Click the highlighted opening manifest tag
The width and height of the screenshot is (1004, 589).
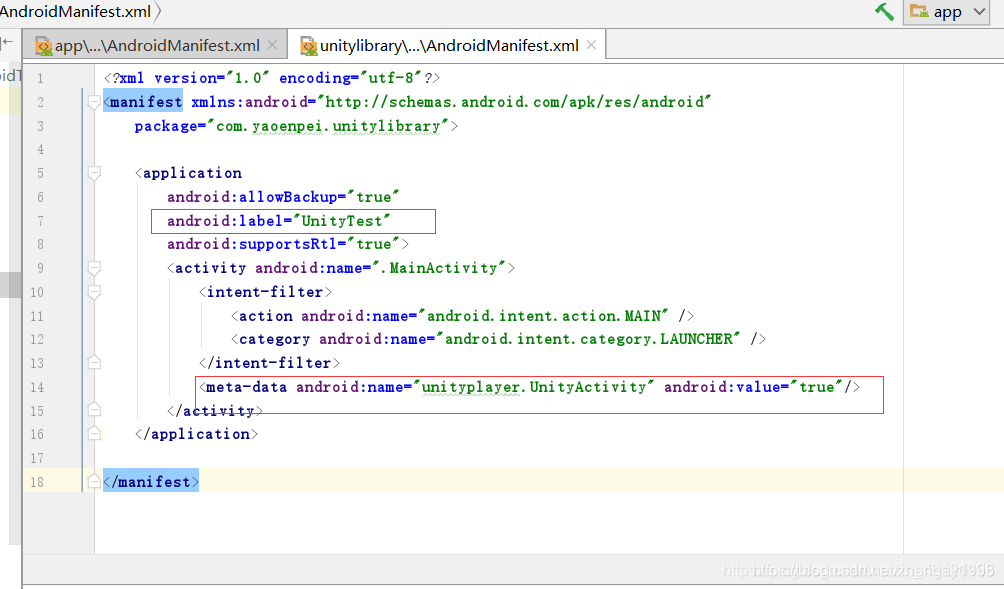coord(143,102)
